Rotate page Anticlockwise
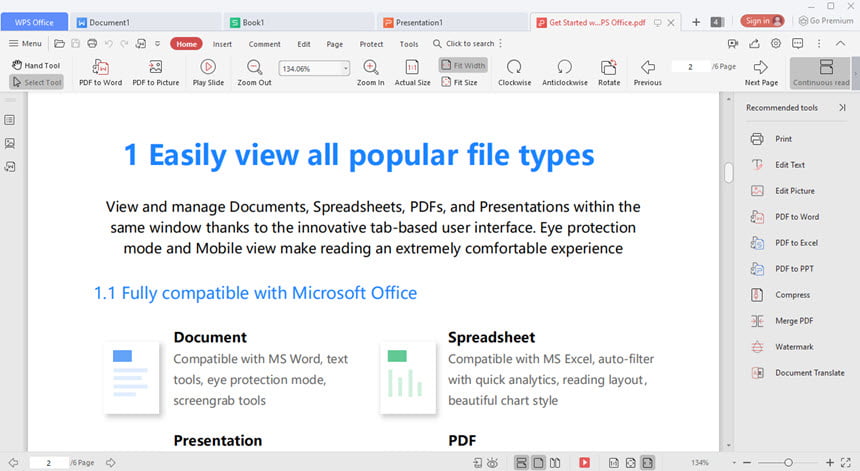 point(564,73)
